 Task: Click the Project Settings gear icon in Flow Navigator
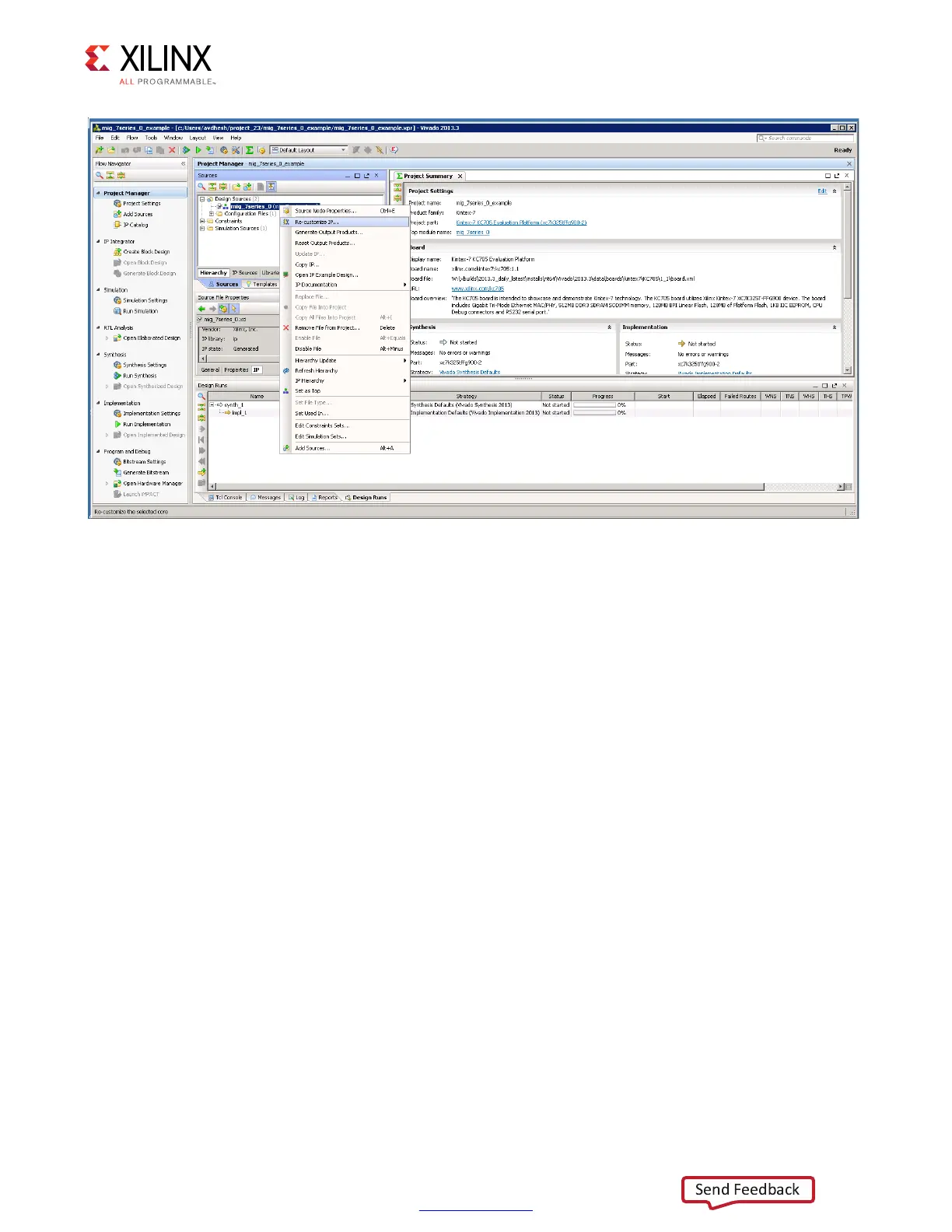(117, 204)
